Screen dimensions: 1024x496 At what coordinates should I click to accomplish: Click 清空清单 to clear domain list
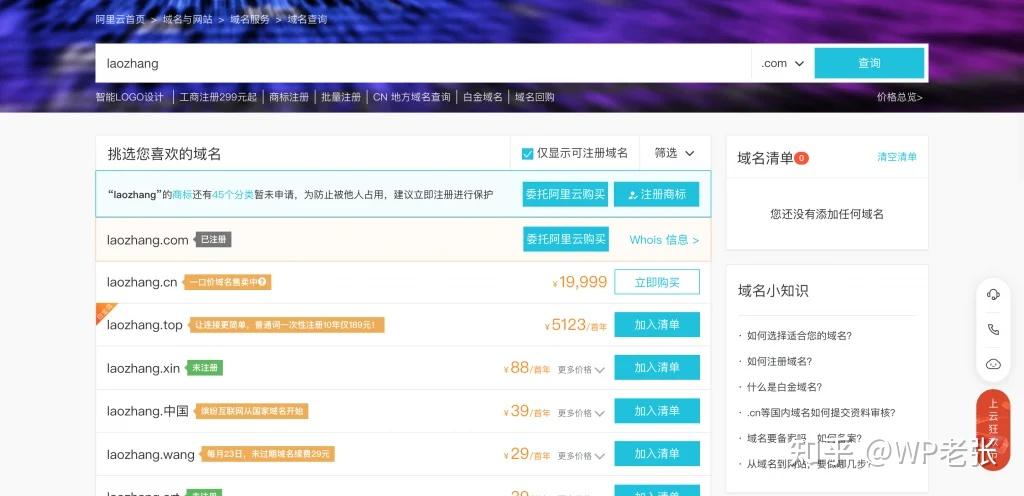pyautogui.click(x=897, y=157)
